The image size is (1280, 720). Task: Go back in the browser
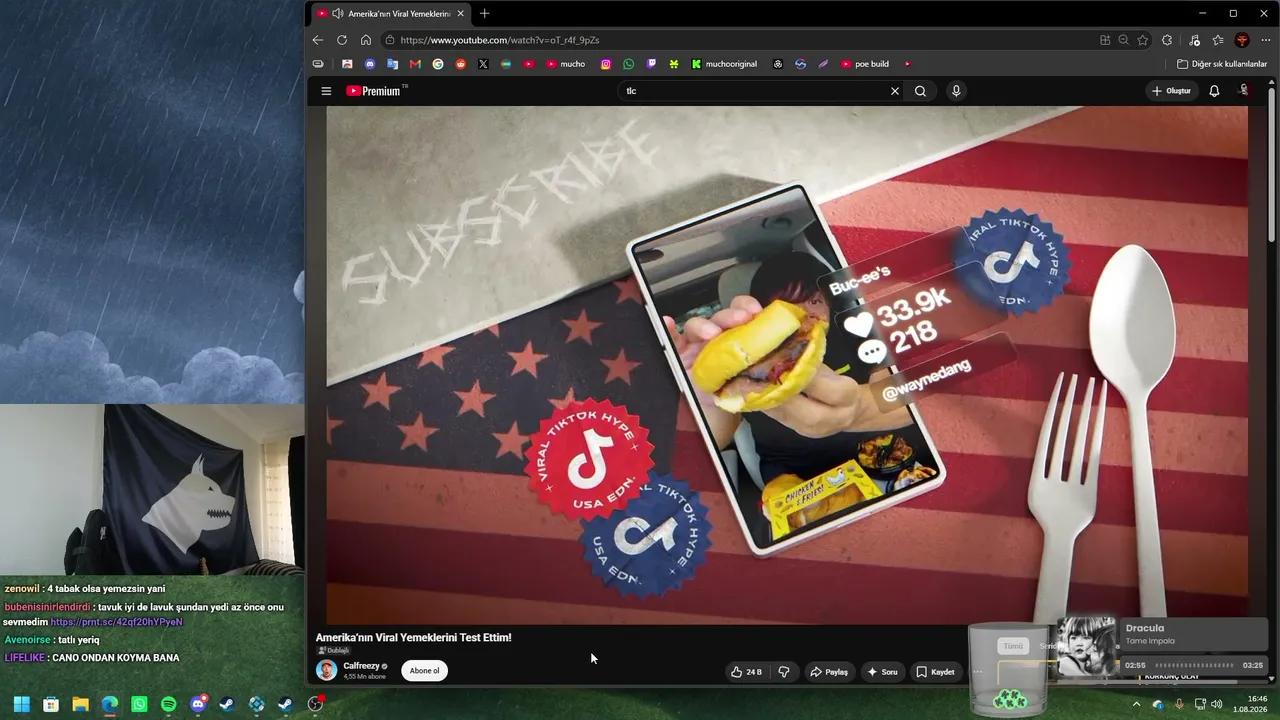(318, 40)
